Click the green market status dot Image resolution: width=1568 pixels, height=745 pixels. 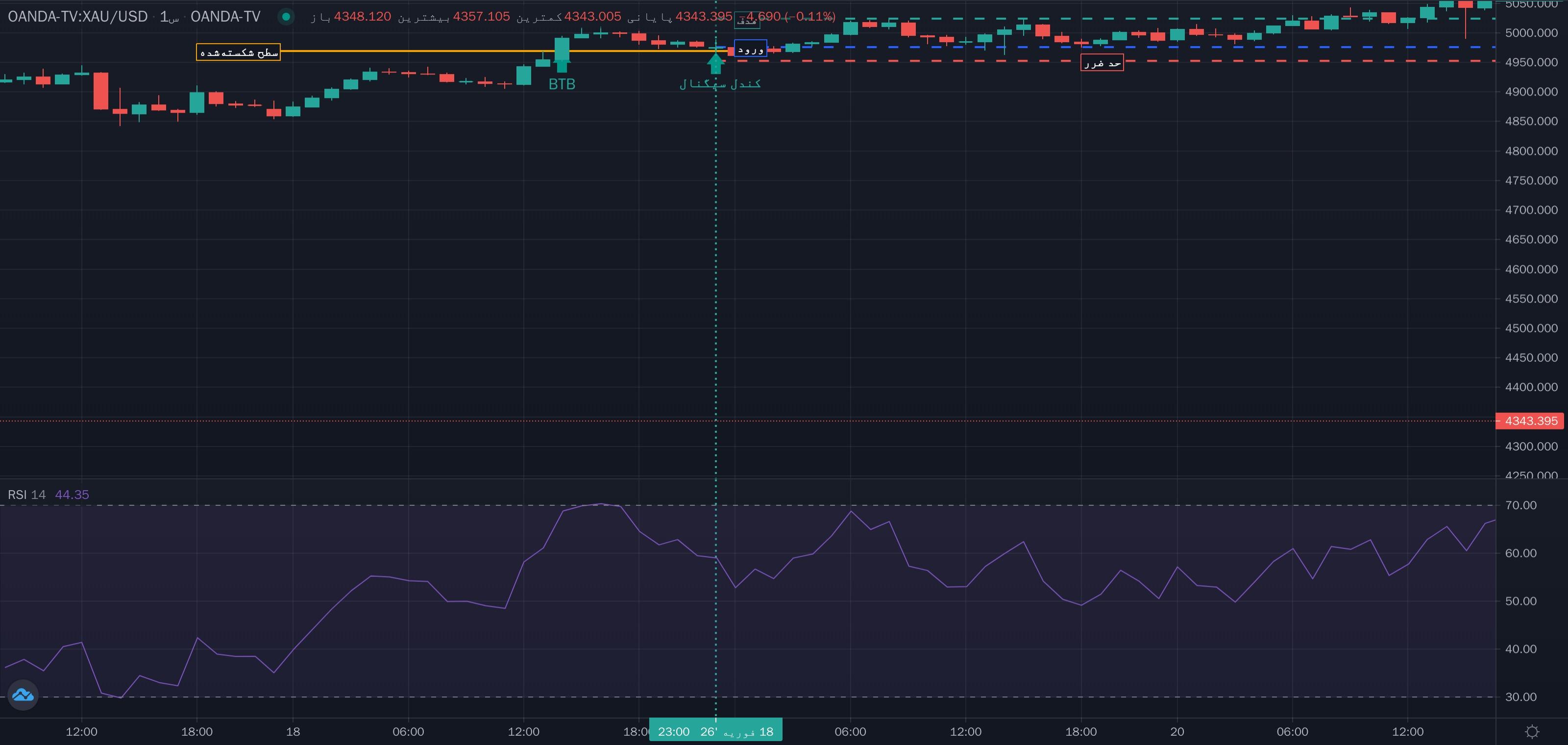tap(286, 17)
